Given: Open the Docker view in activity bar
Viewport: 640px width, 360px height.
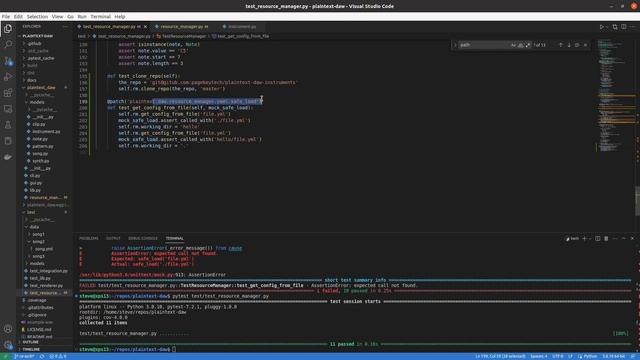Looking at the screenshot, I should [x=8, y=157].
